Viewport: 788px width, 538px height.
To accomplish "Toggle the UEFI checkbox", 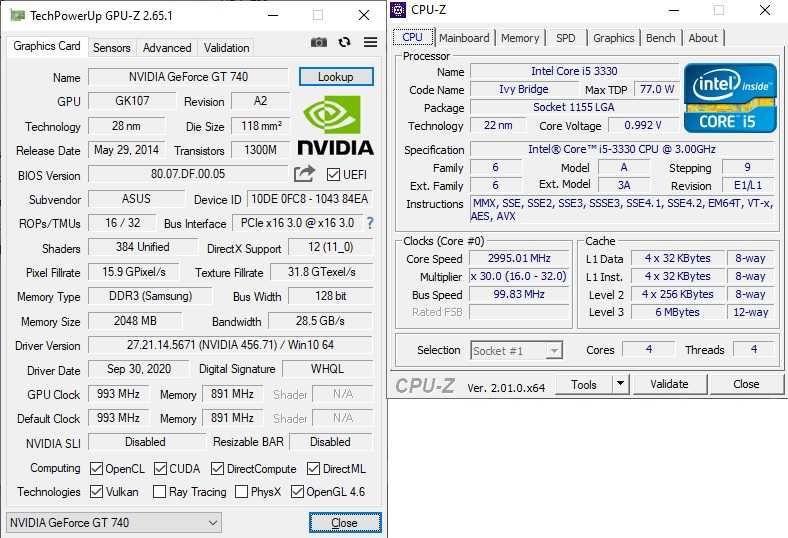I will (333, 174).
